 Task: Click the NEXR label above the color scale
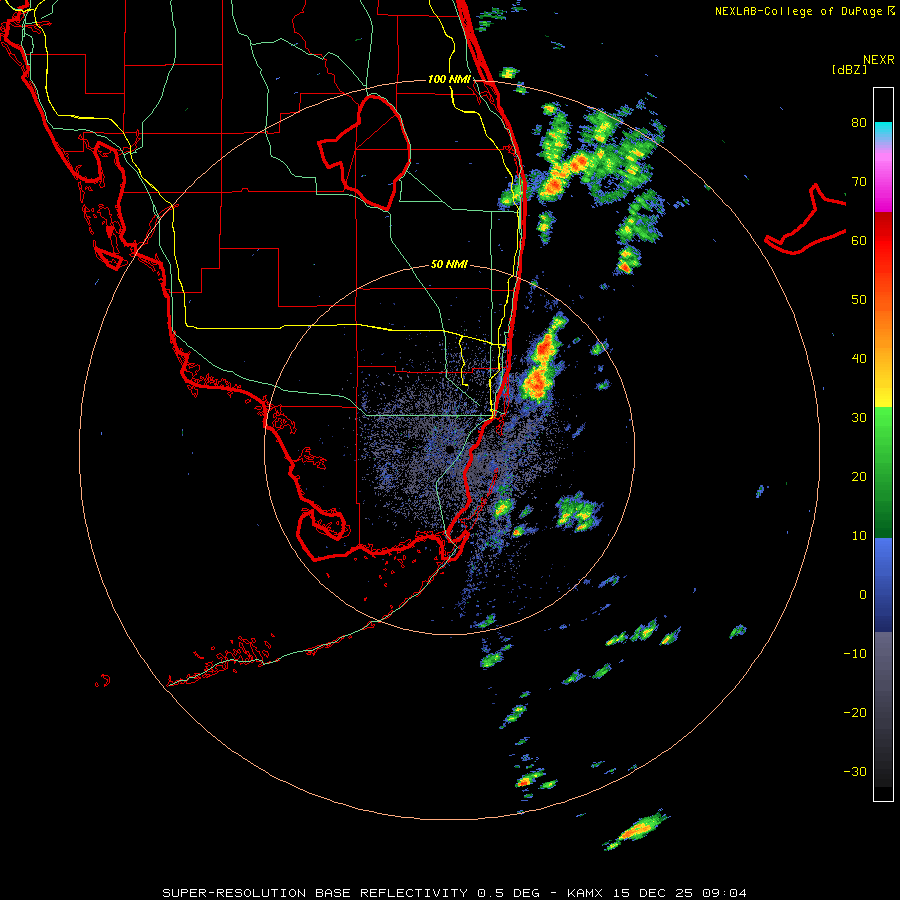(x=878, y=60)
